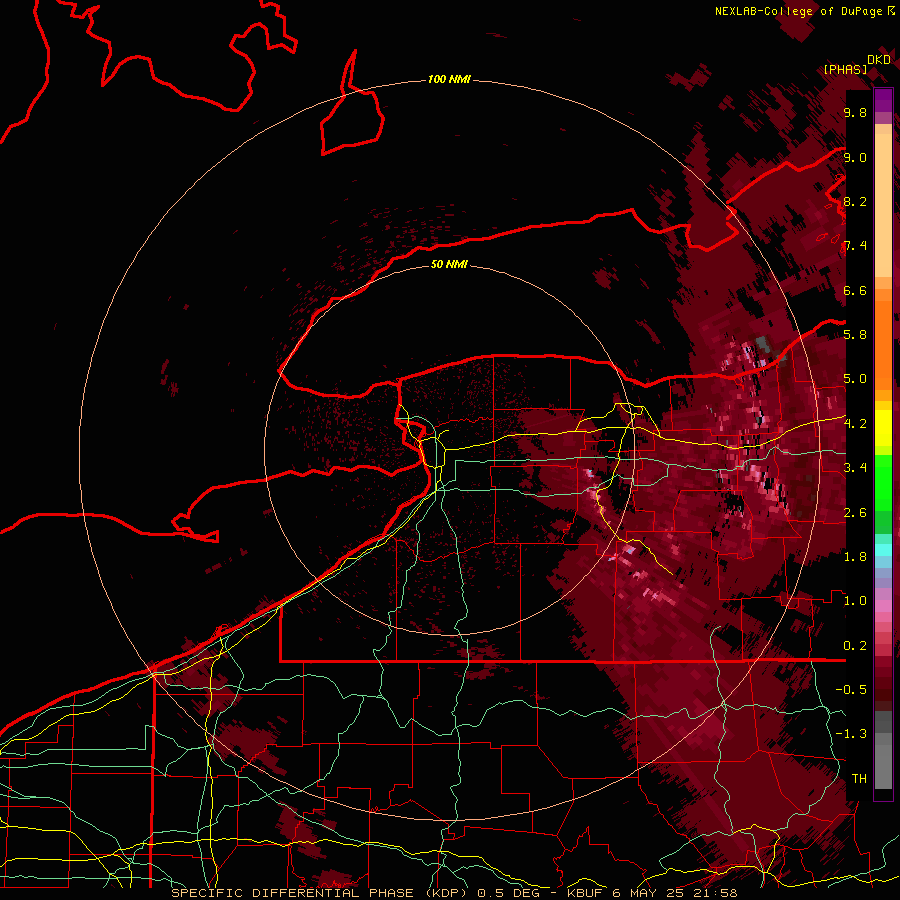Click the "TH" threshold label on the scale
The image size is (900, 900).
(859, 779)
